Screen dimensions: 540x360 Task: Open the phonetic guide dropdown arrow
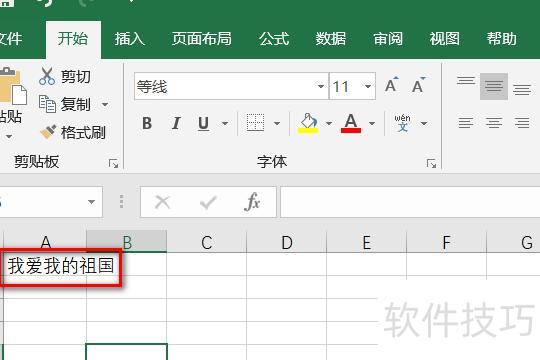[424, 123]
